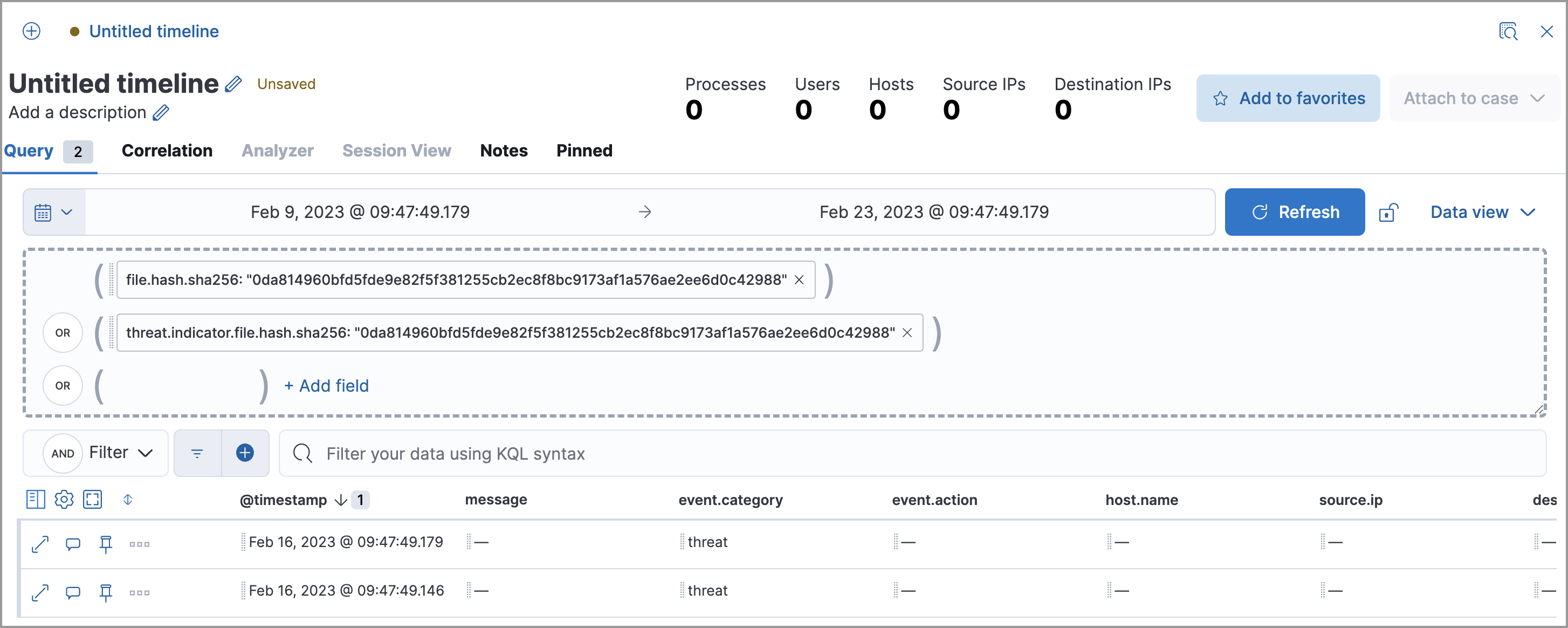Click the pencil icon to add description

pos(162,111)
